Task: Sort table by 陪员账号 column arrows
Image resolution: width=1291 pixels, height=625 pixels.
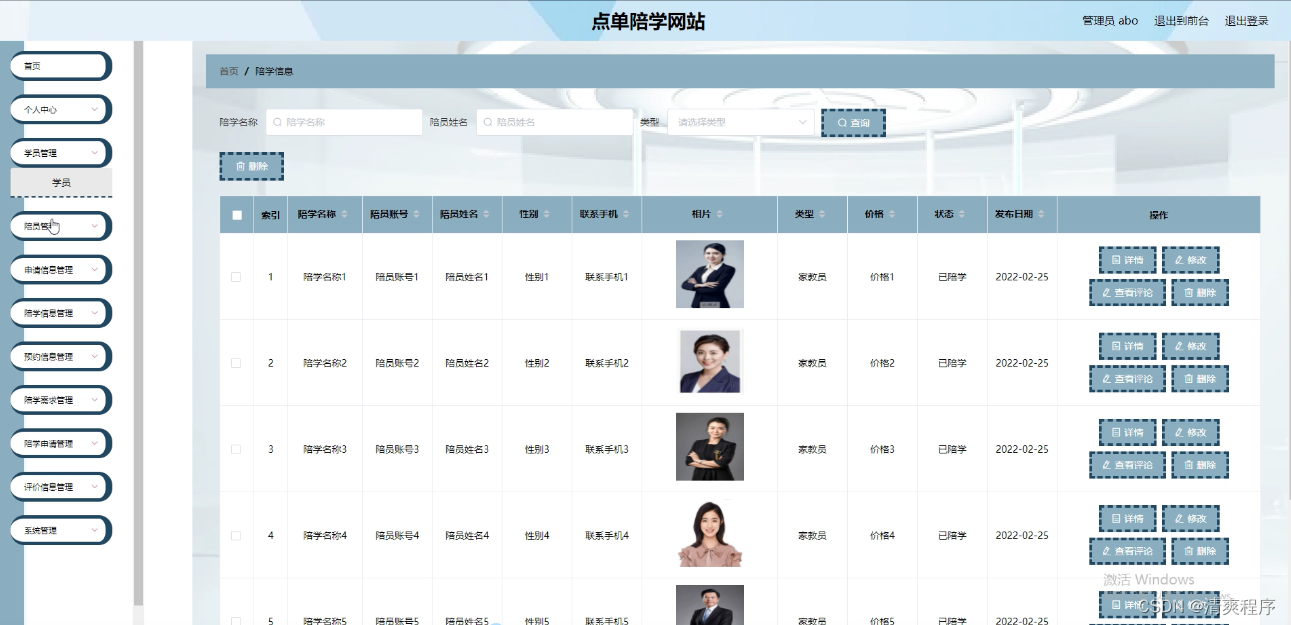Action: point(415,215)
